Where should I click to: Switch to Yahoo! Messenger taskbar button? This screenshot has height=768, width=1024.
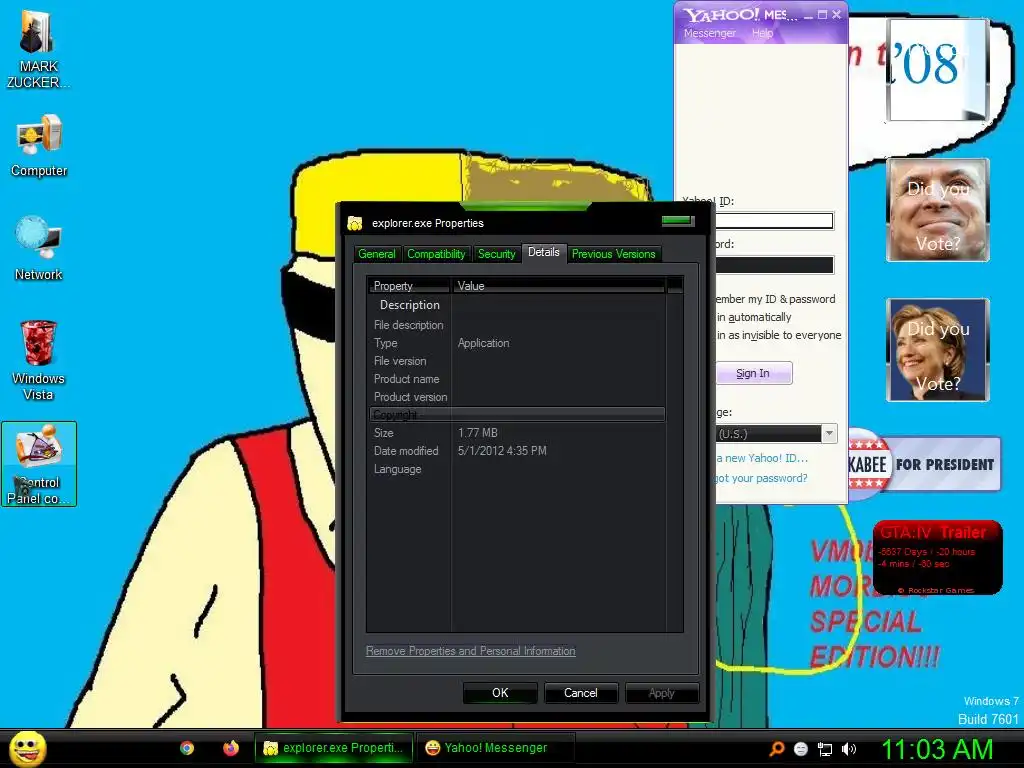coord(495,748)
